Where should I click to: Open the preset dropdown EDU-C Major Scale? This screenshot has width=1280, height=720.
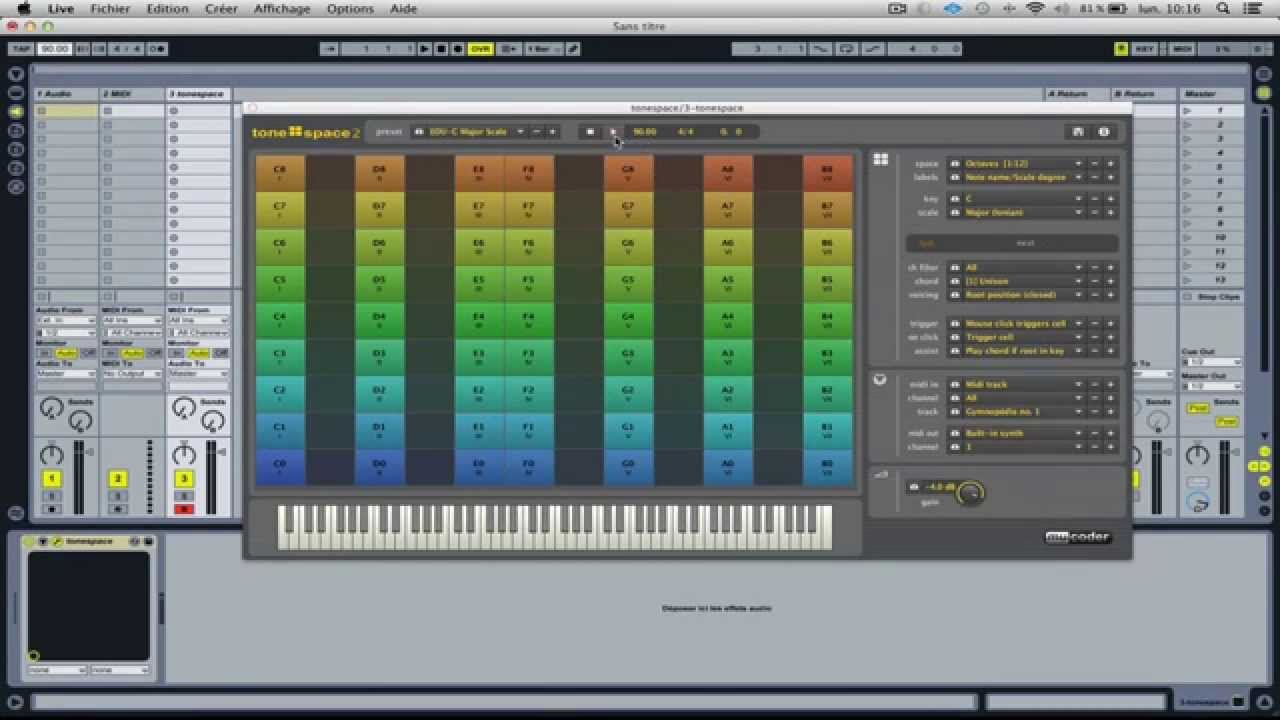pos(477,131)
